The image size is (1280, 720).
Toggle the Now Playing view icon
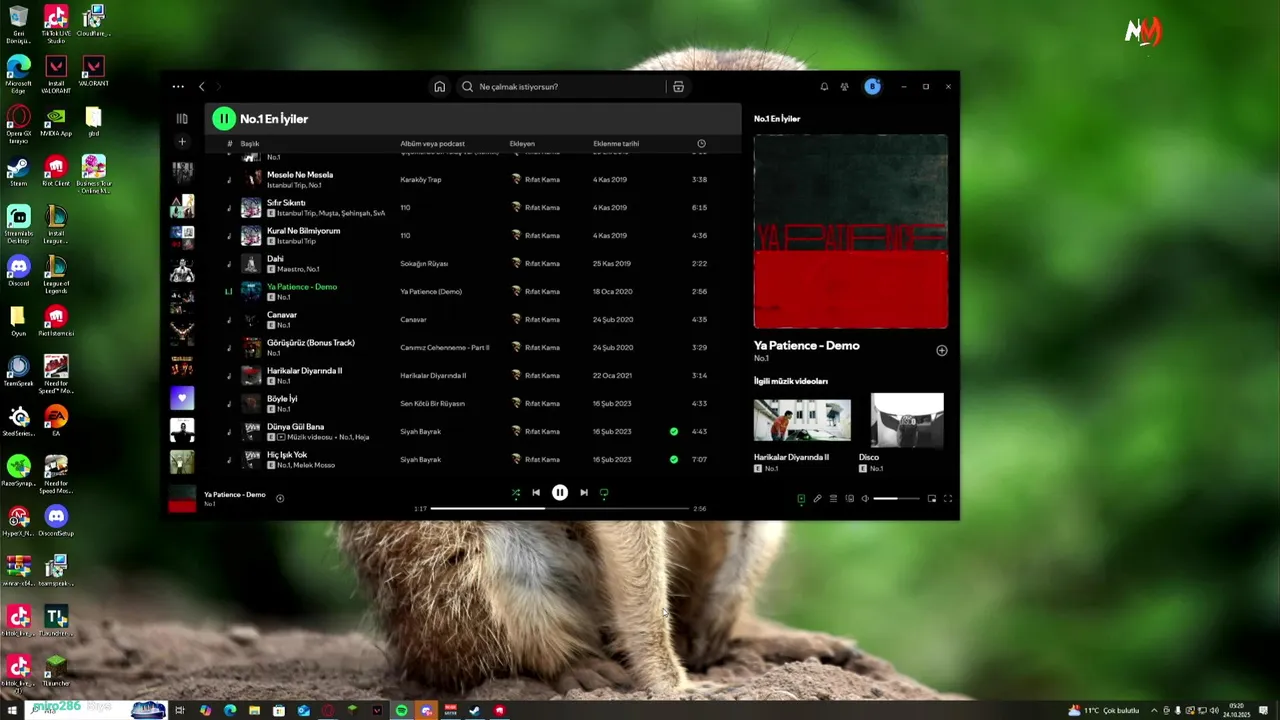pyautogui.click(x=801, y=498)
